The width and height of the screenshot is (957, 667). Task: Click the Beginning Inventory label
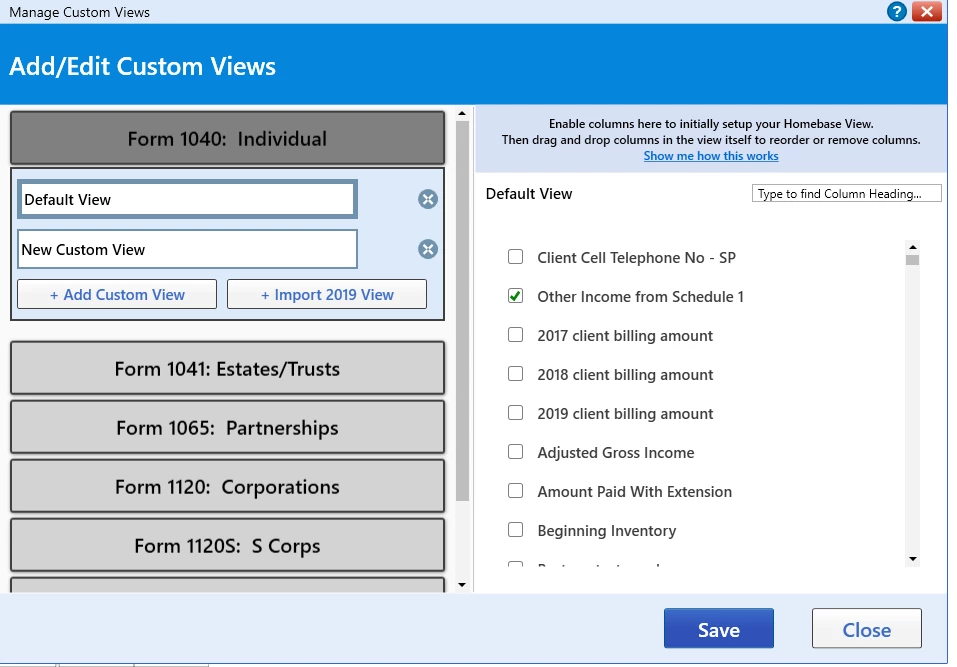click(x=607, y=531)
